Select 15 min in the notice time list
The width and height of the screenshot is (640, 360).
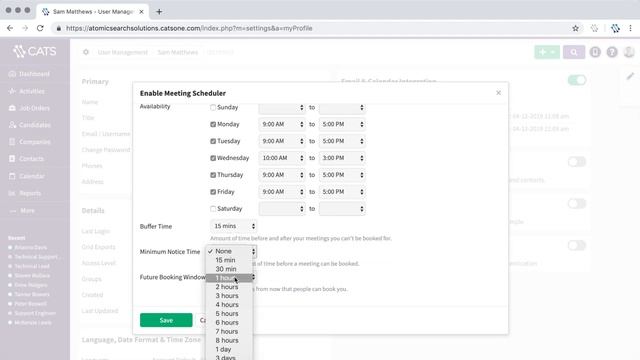click(x=229, y=260)
